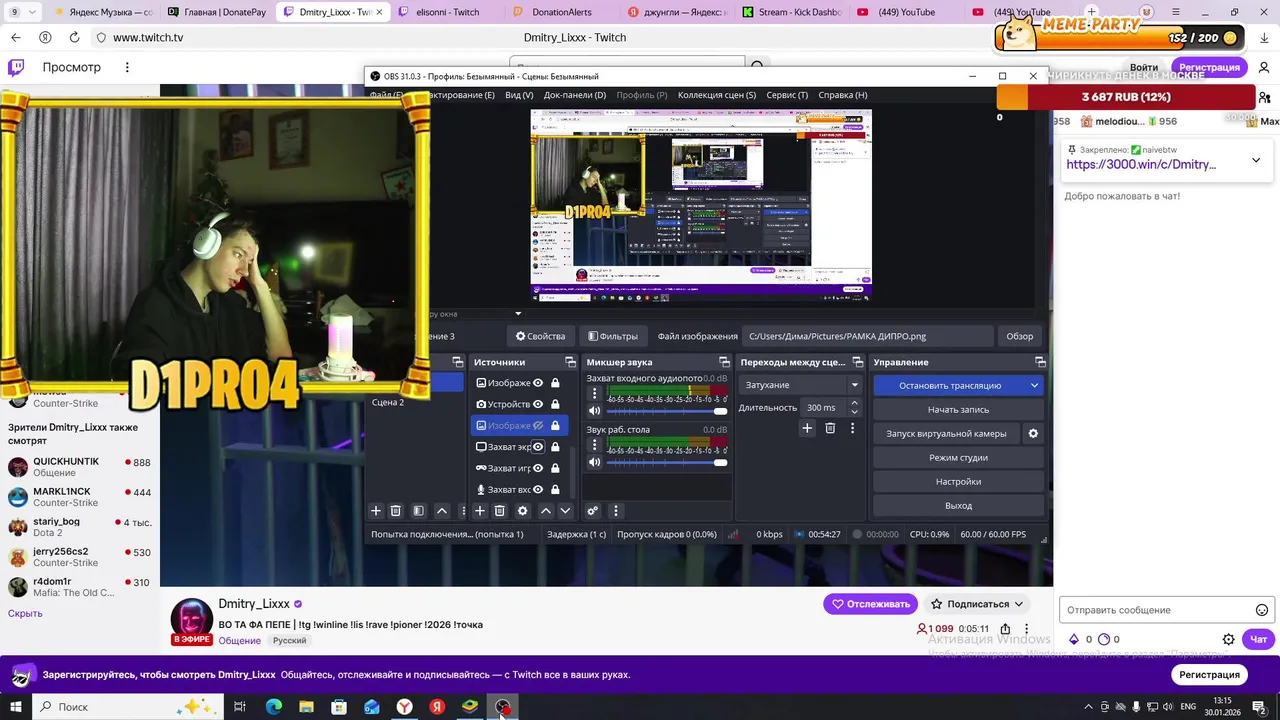Add a new source with the plus icon

480,511
